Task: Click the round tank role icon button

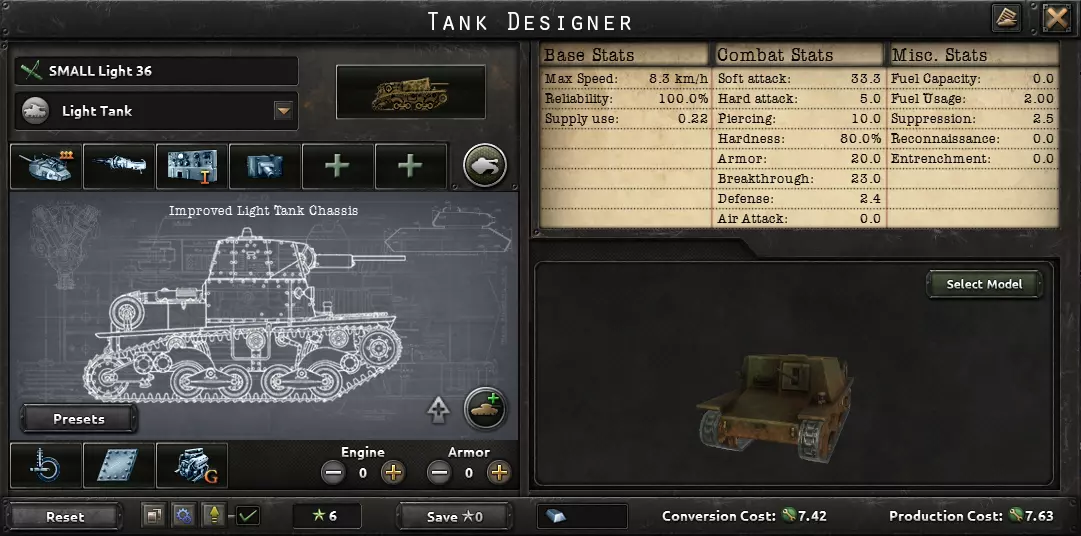Action: pos(485,166)
